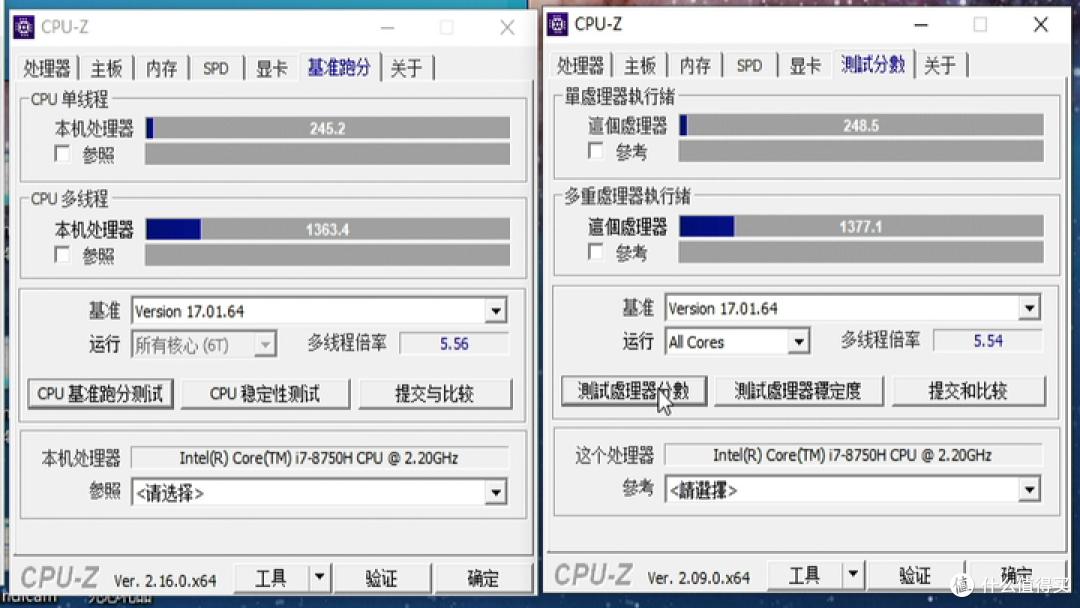Minimize the right CPU-Z window
Viewport: 1080px width, 608px height.
tap(921, 25)
